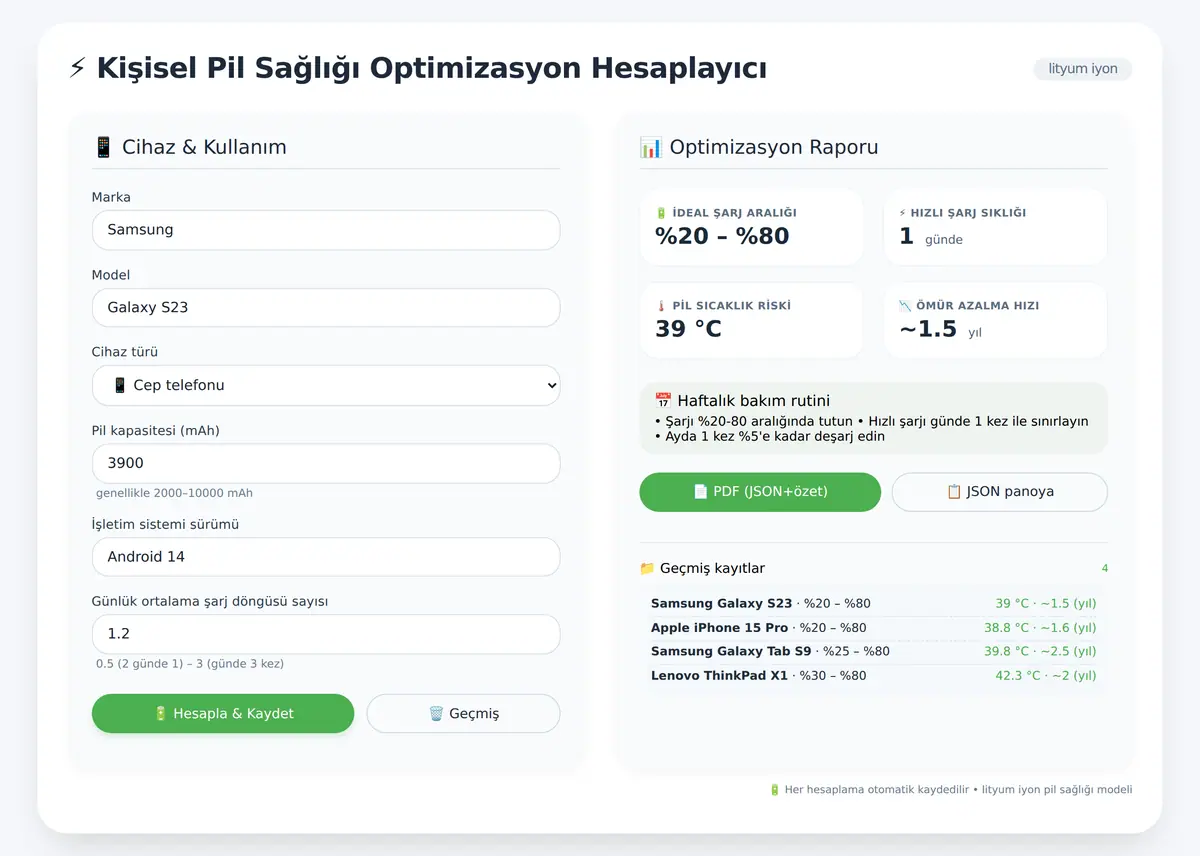The width and height of the screenshot is (1200, 856).
Task: Click the daily charge cycle field showing 1.2
Action: [326, 634]
